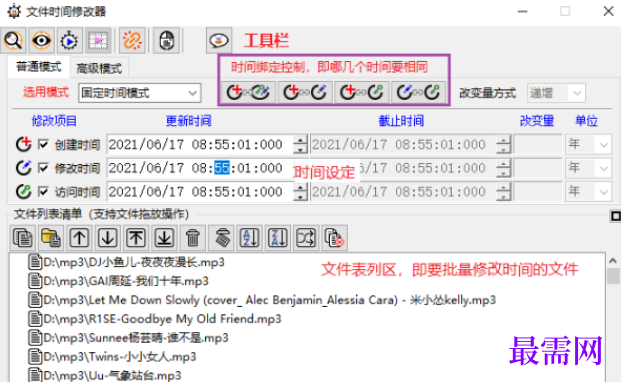The image size is (621, 382).
Task: Click the stopwatch play toolbar icon
Action: [x=70, y=40]
